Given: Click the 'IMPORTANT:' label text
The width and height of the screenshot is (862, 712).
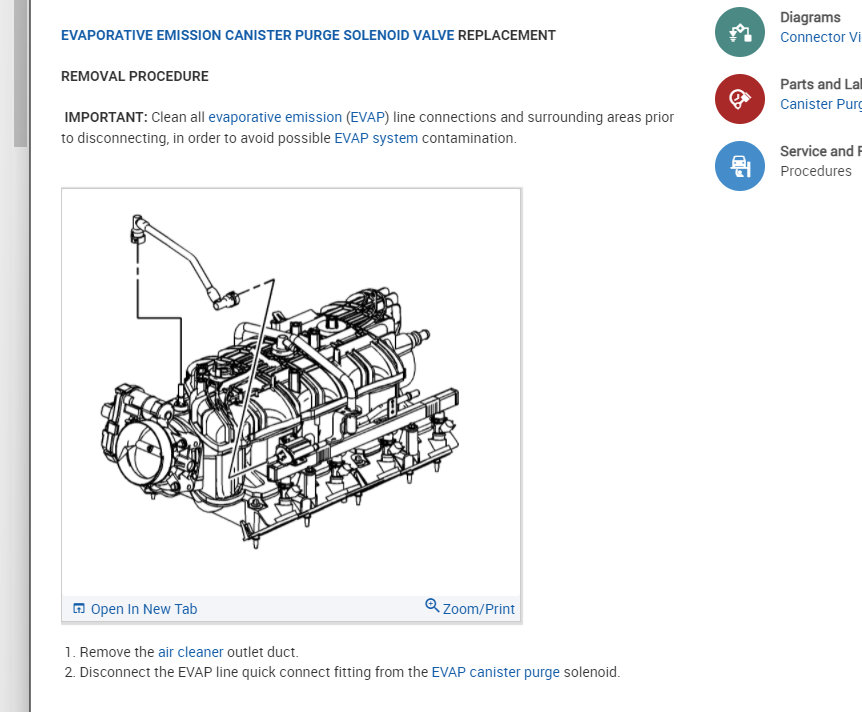Looking at the screenshot, I should click(106, 117).
